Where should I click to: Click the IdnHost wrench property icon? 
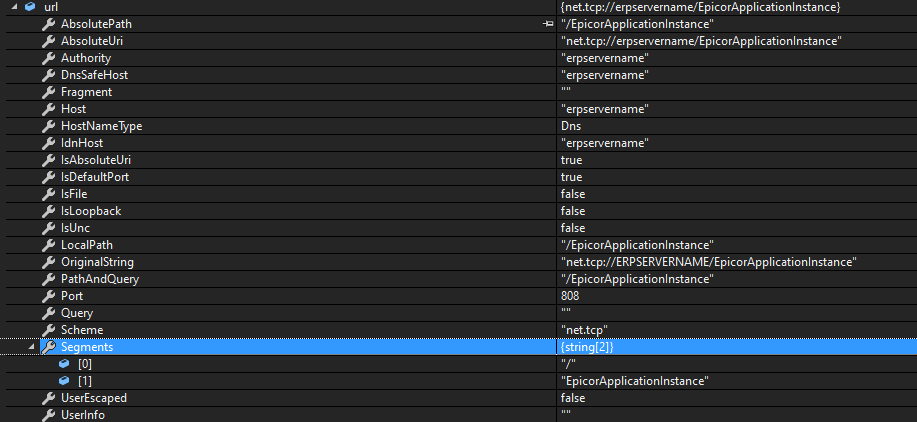[x=49, y=143]
